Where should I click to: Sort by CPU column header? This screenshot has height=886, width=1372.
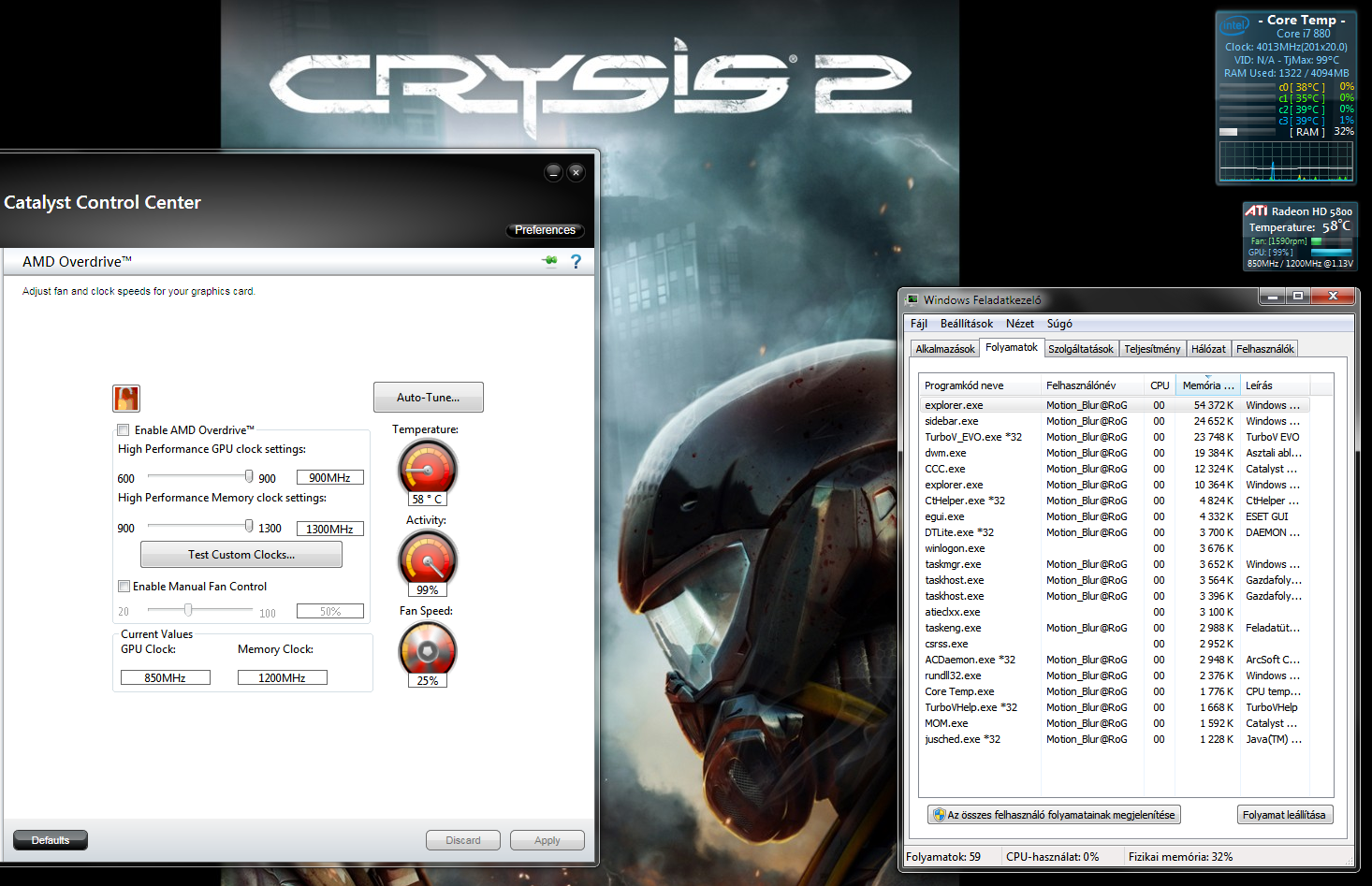point(1160,385)
